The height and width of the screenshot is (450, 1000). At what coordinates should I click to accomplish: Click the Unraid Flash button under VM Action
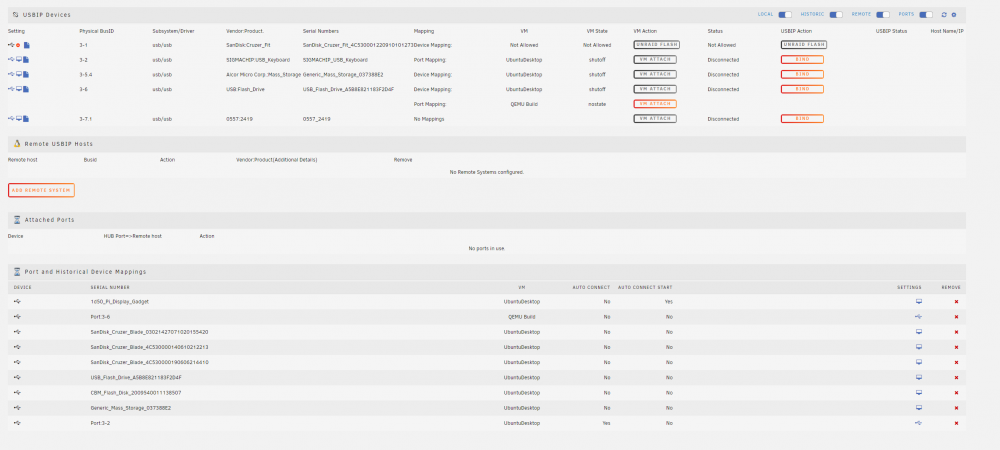tap(656, 45)
